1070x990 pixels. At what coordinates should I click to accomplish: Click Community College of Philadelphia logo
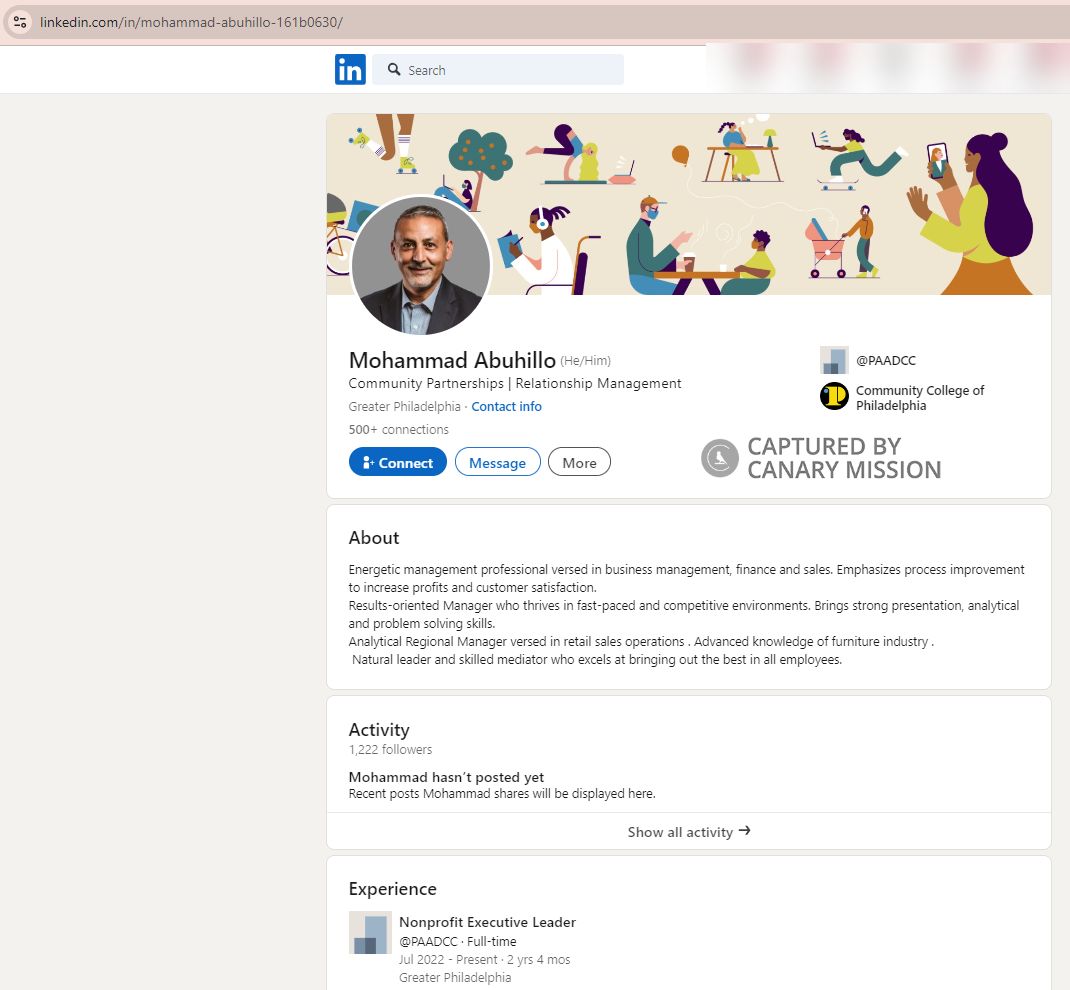point(834,397)
